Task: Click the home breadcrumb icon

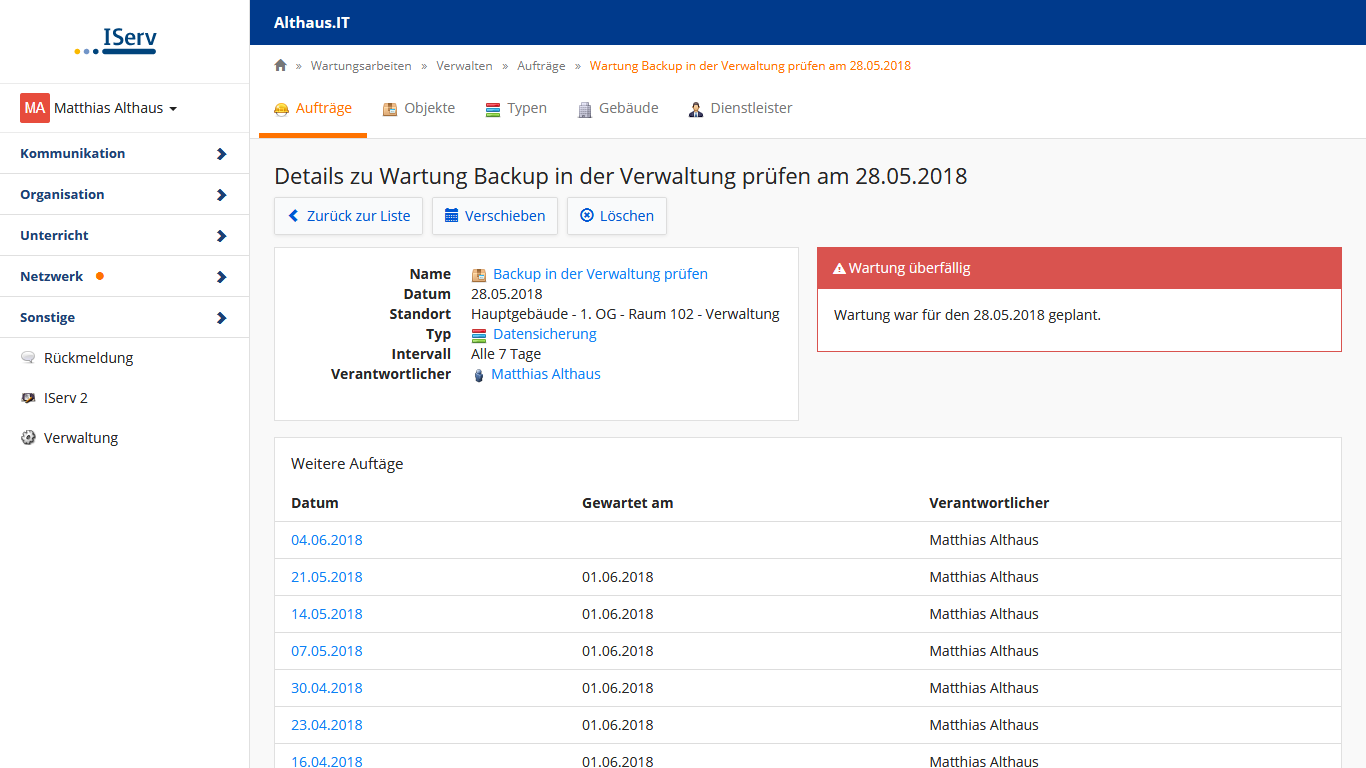Action: click(x=280, y=65)
